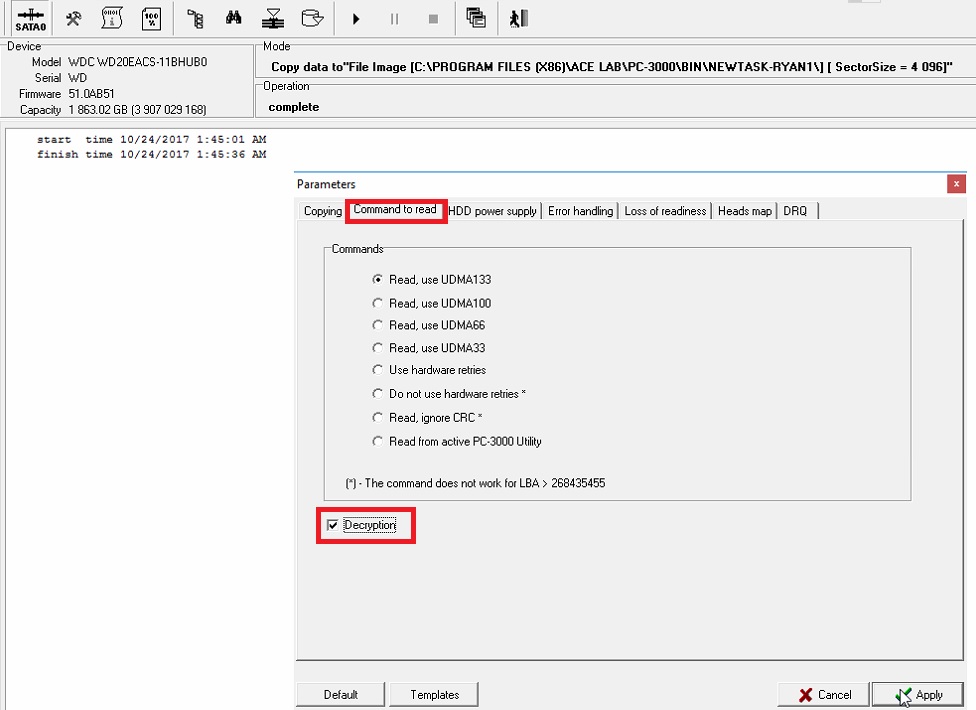Open the HDD power supply tab
The image size is (976, 710).
[x=492, y=211]
